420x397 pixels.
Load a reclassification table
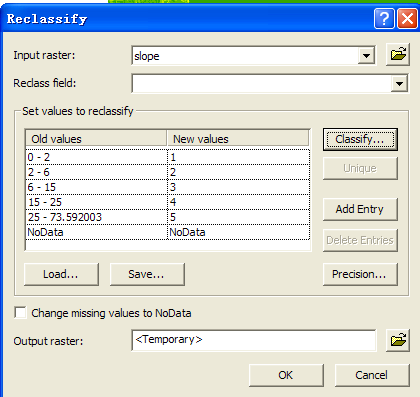[x=61, y=274]
